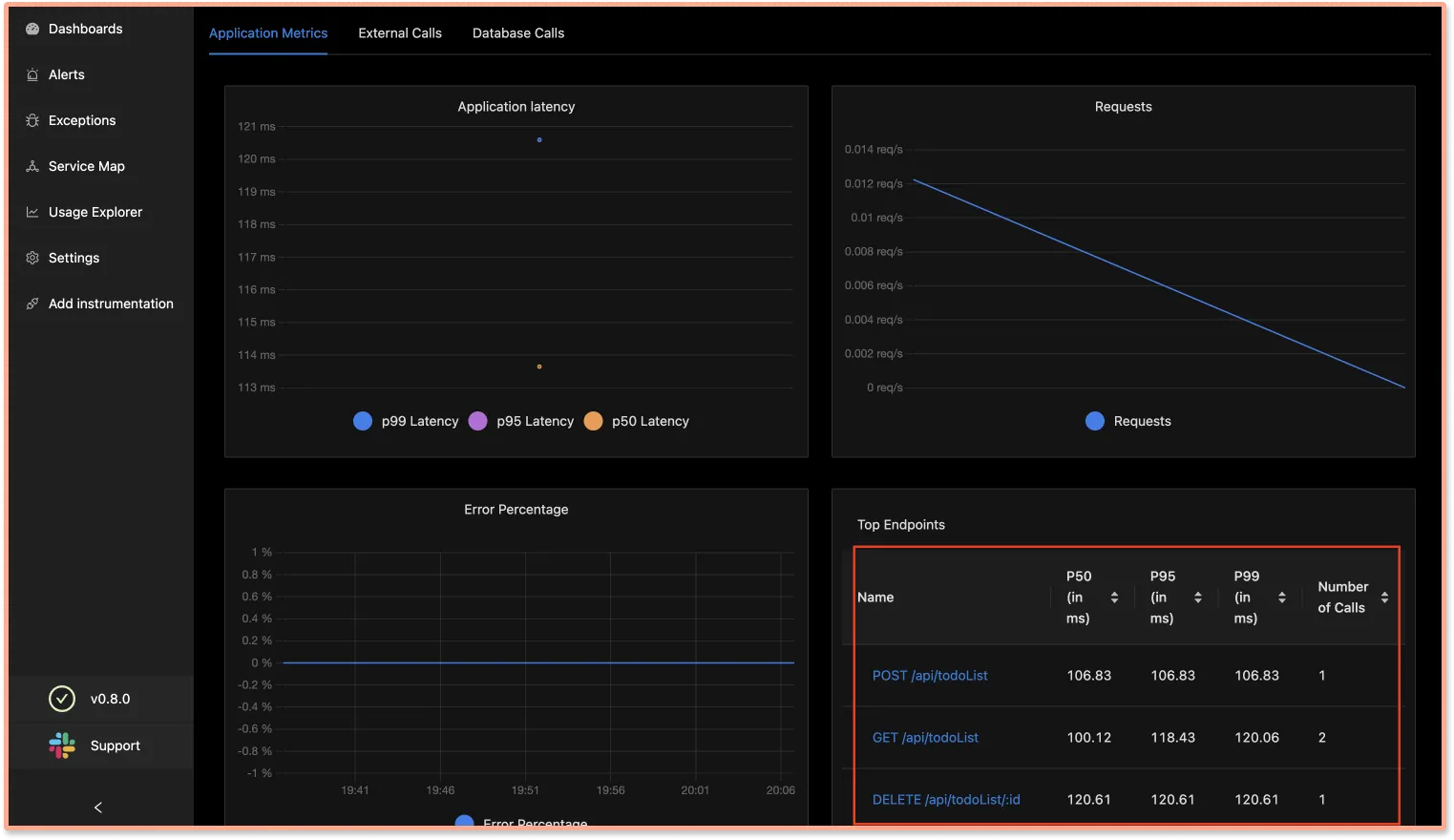This screenshot has height=840, width=1454.
Task: Click the 118.43 P95 value
Action: point(1172,737)
